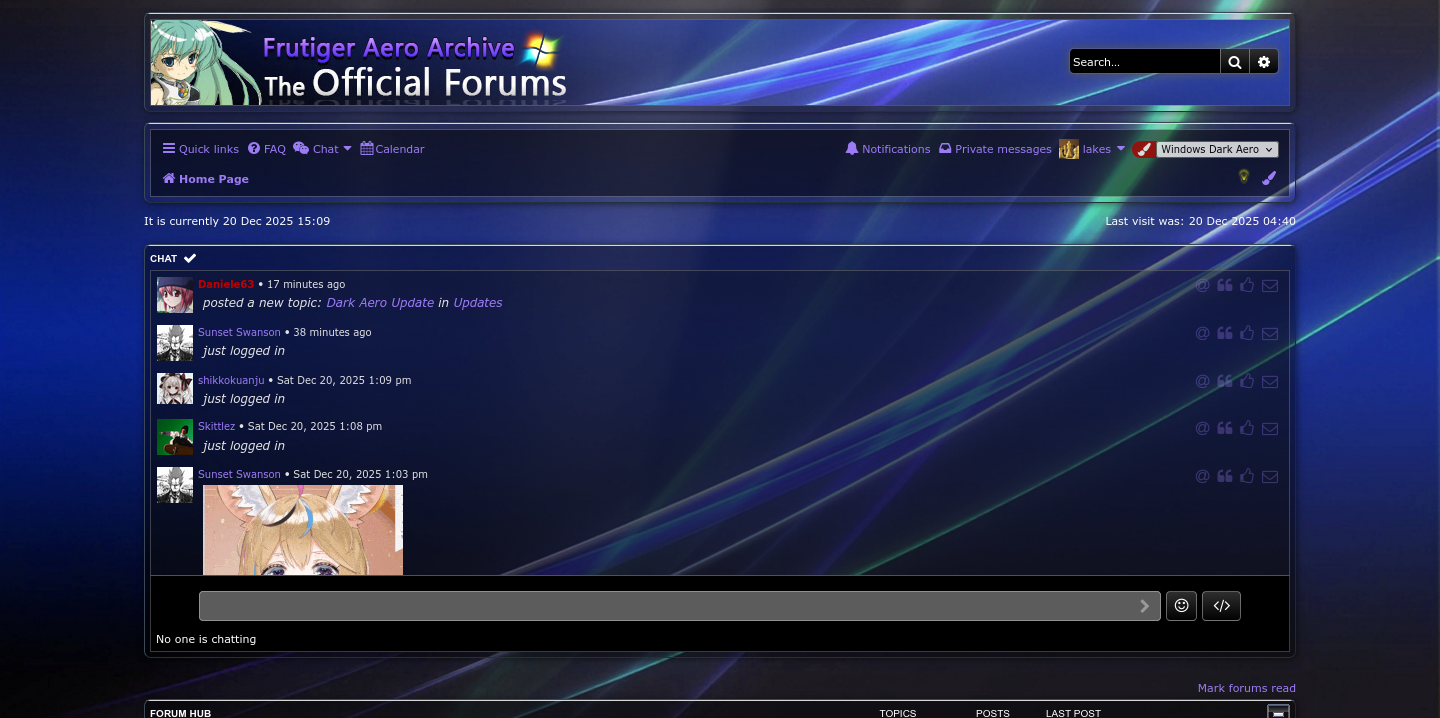Toggle the chat checkmark next to CHAT

tap(190, 258)
